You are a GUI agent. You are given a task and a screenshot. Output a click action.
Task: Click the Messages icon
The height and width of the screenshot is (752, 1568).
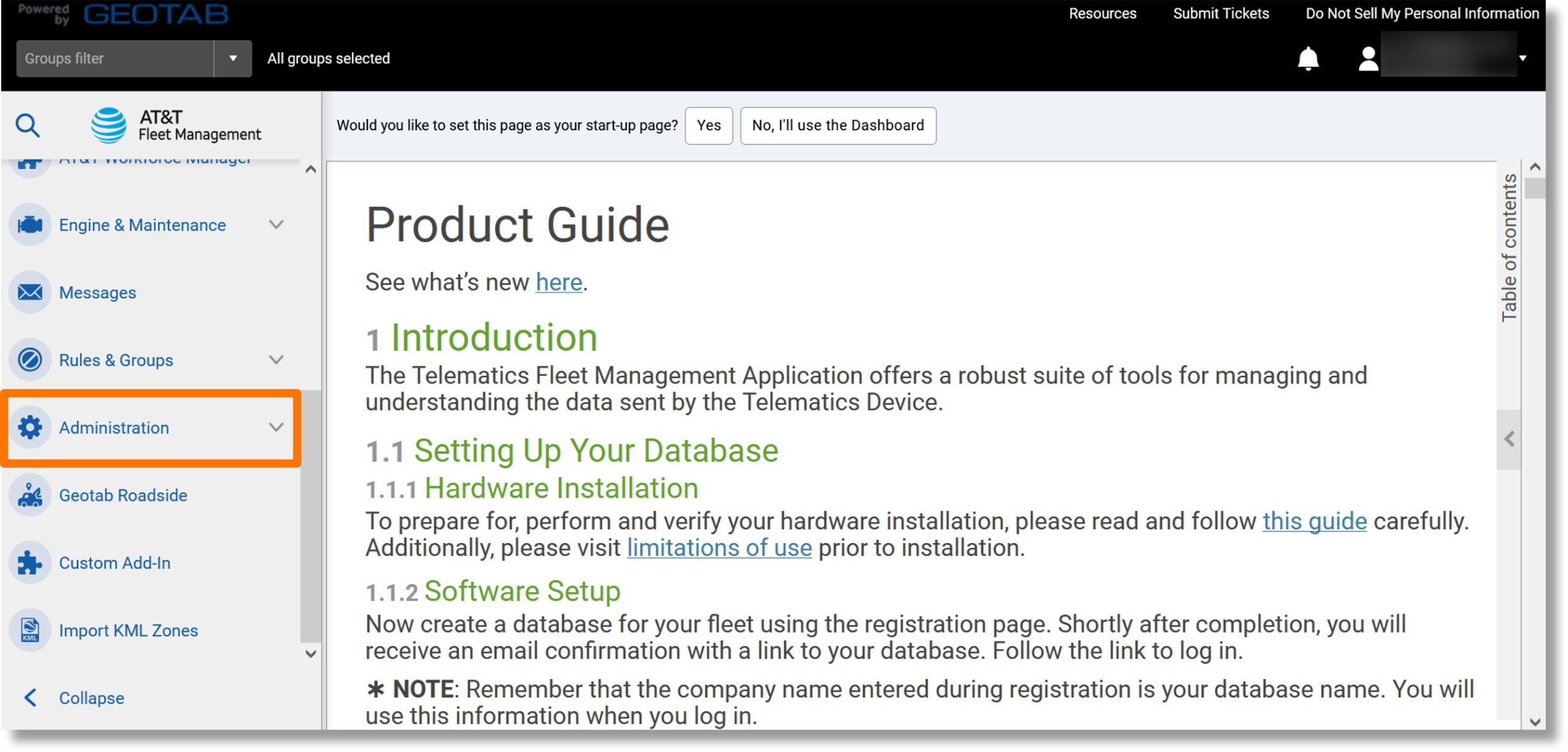click(29, 291)
